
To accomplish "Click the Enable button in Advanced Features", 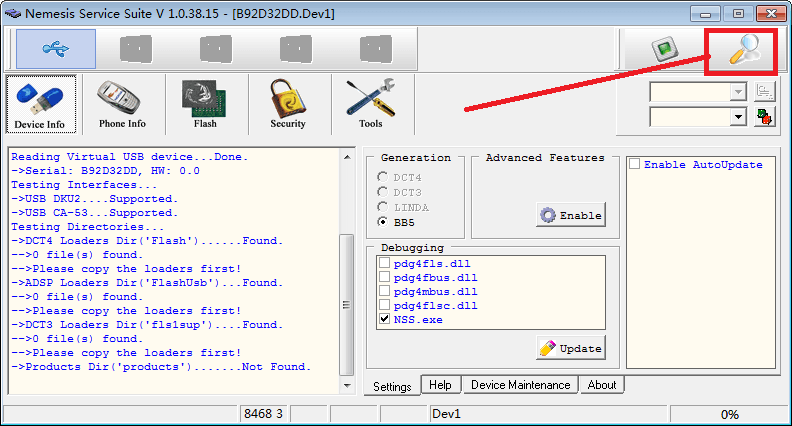I will [571, 215].
